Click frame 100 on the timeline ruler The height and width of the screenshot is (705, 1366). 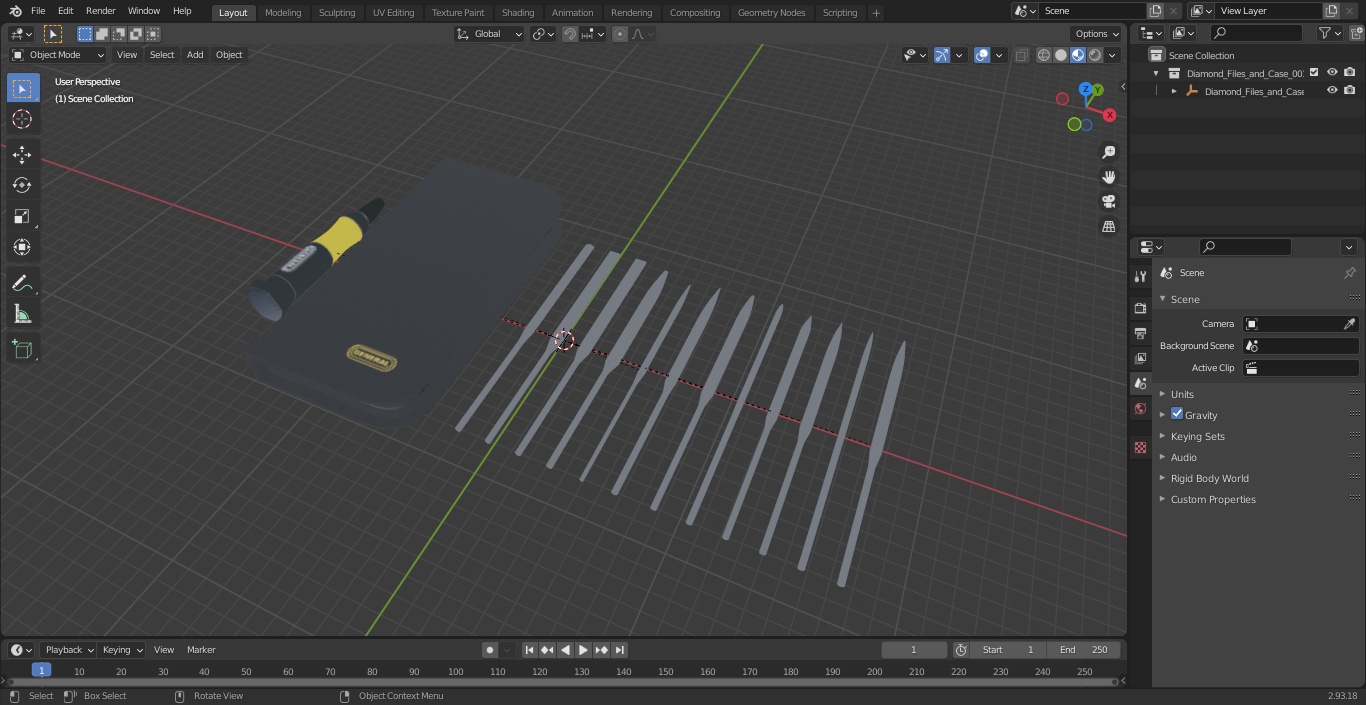[456, 671]
